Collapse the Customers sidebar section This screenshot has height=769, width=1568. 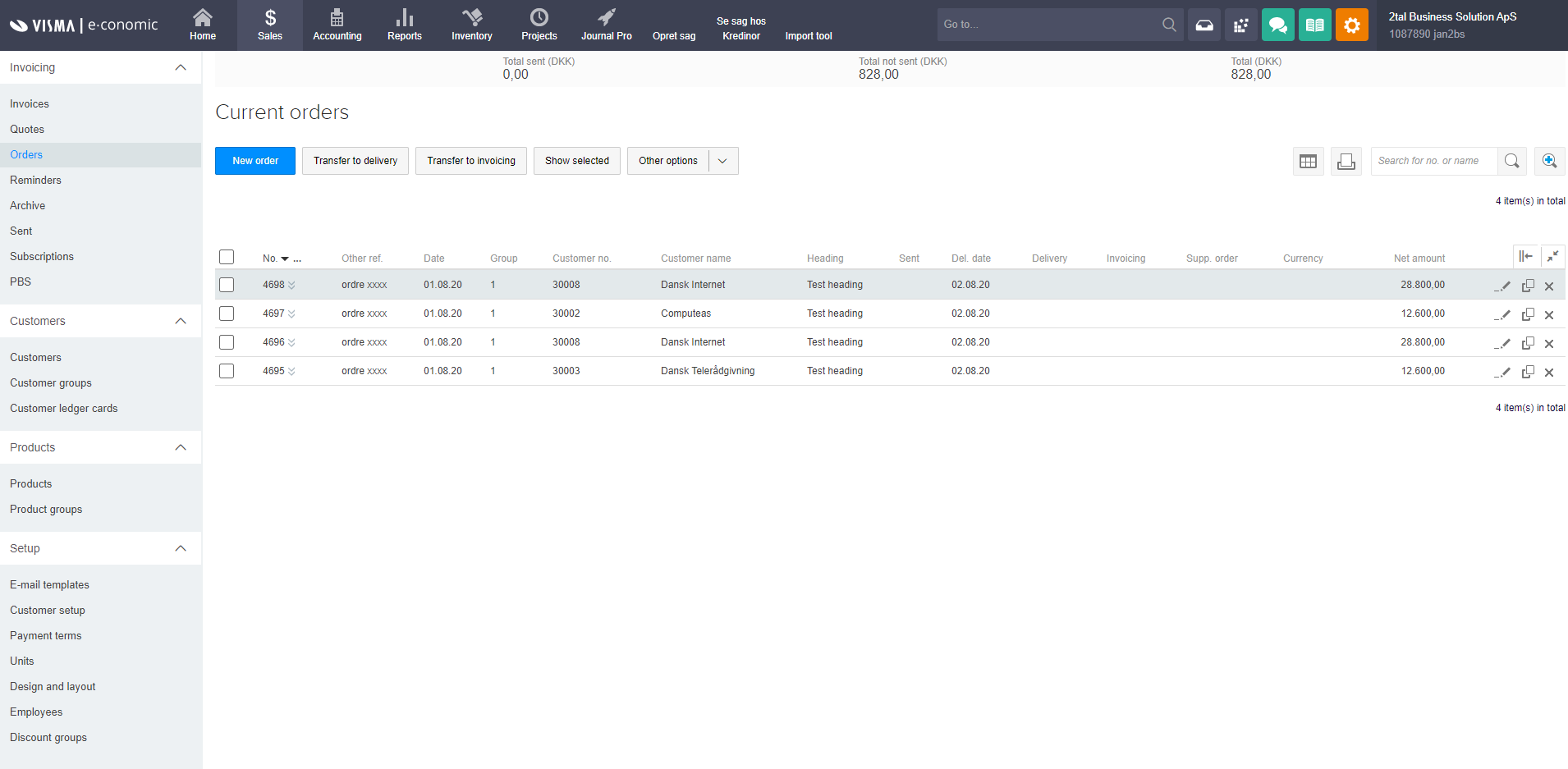(x=181, y=321)
